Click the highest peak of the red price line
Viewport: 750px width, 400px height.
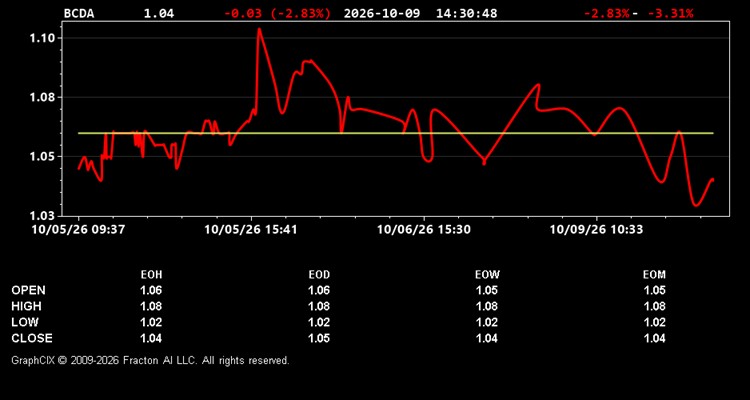point(259,30)
